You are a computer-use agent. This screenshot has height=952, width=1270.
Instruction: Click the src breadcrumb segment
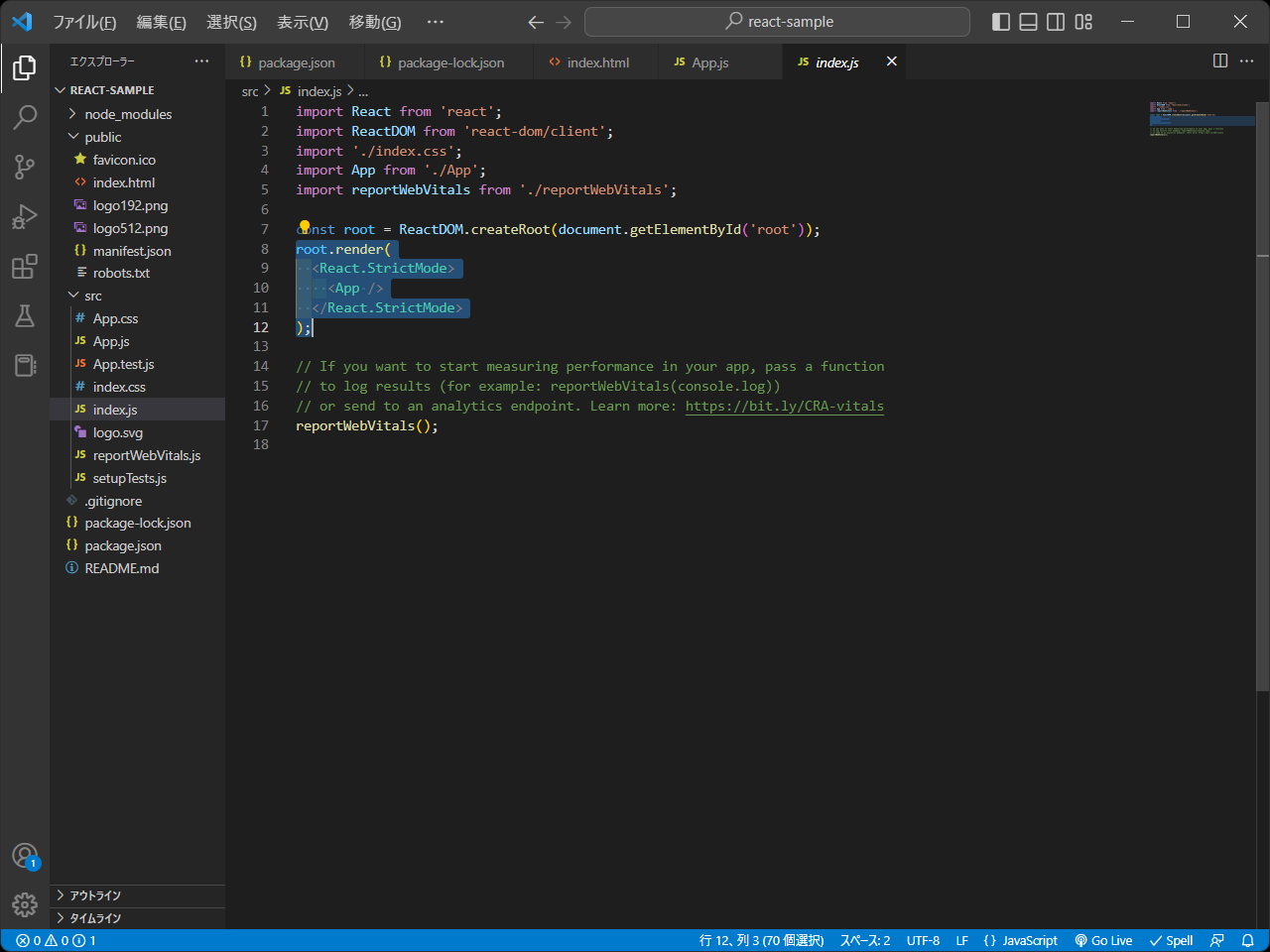tap(250, 91)
